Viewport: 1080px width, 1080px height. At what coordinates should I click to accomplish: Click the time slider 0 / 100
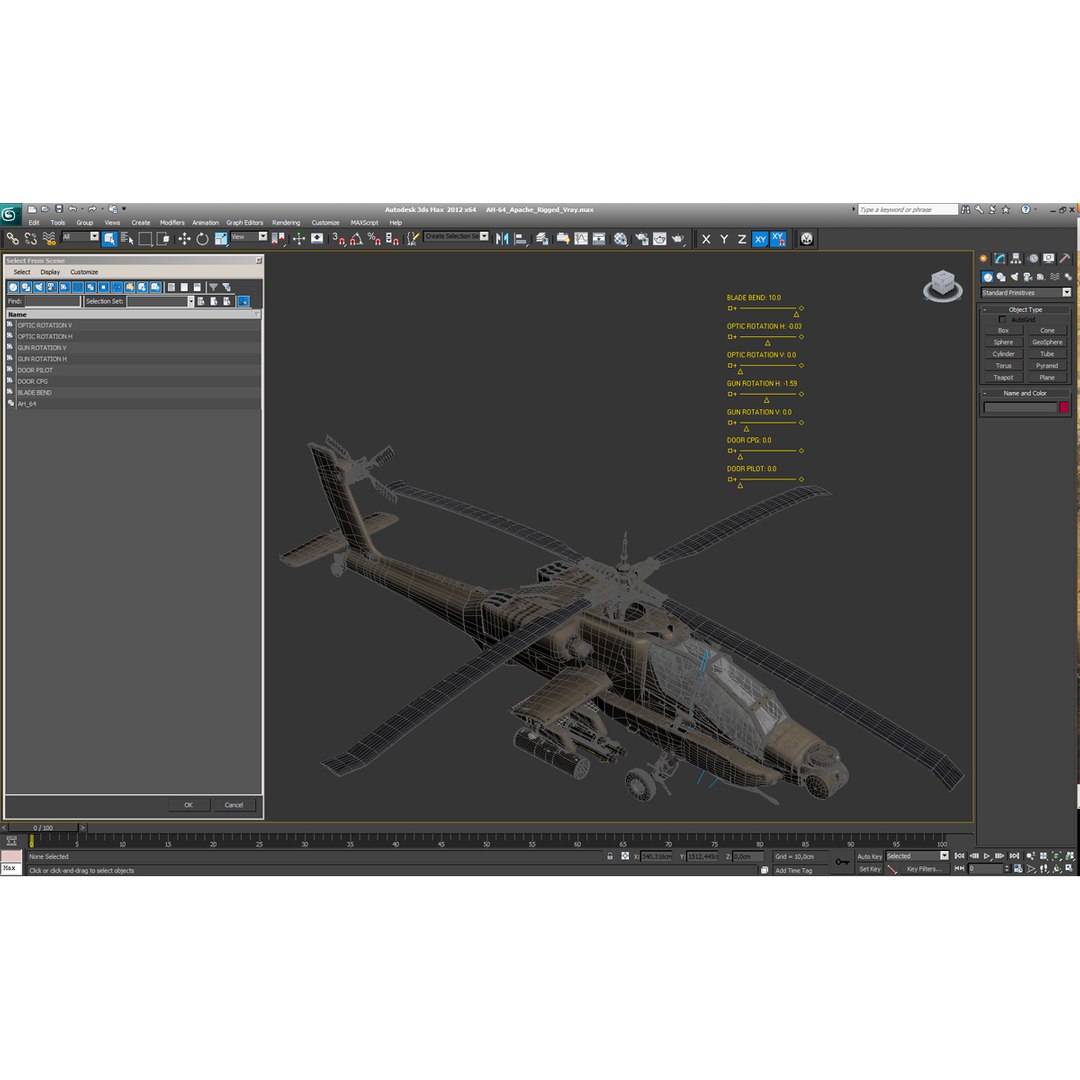[x=43, y=827]
